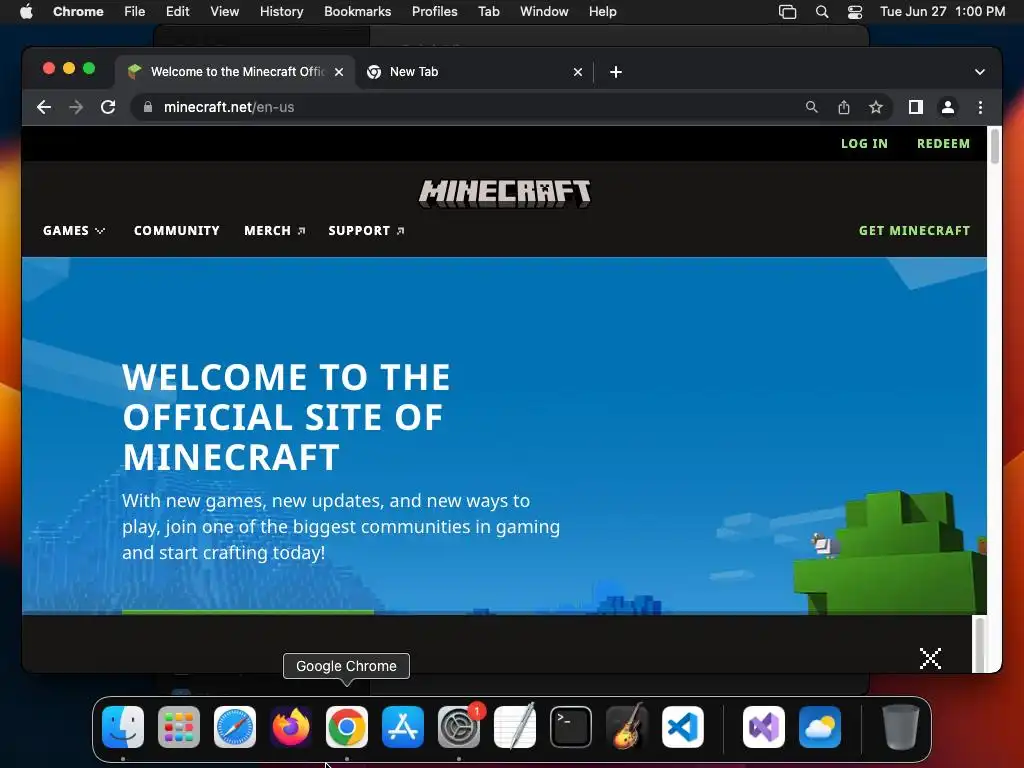
Task: Open App Store from the Dock
Action: tap(403, 727)
